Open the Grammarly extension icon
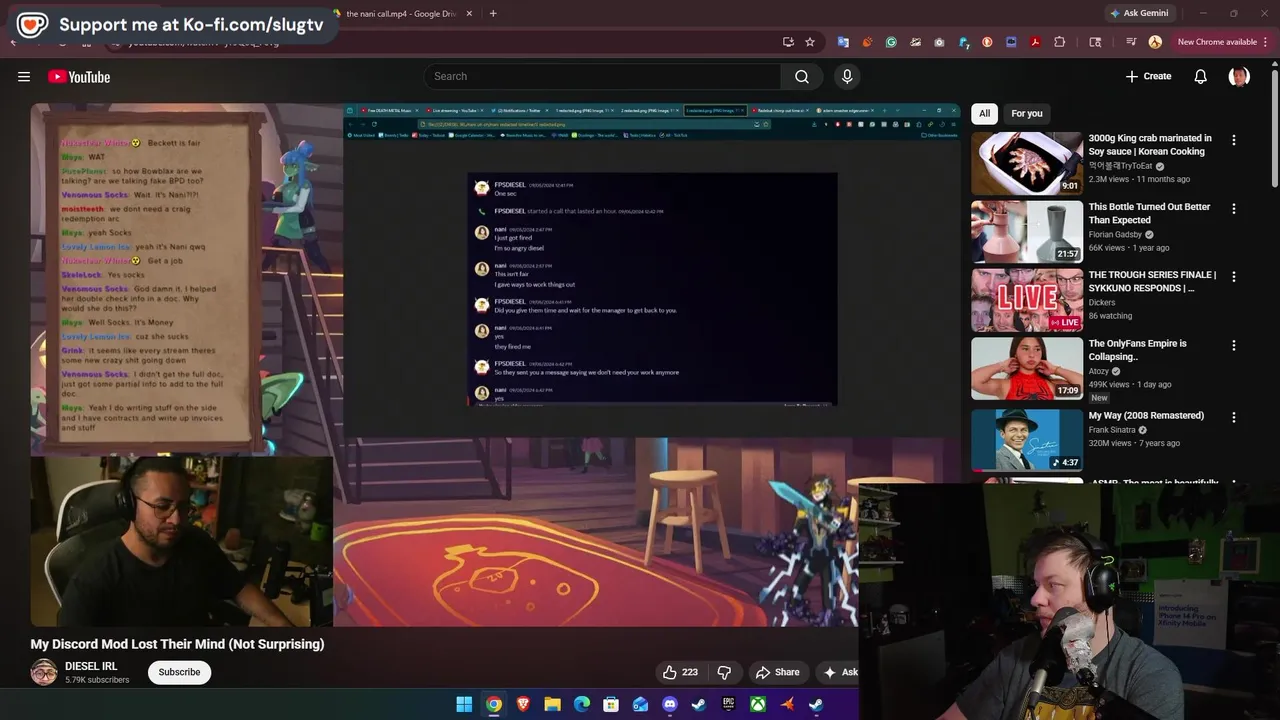 pos(891,42)
